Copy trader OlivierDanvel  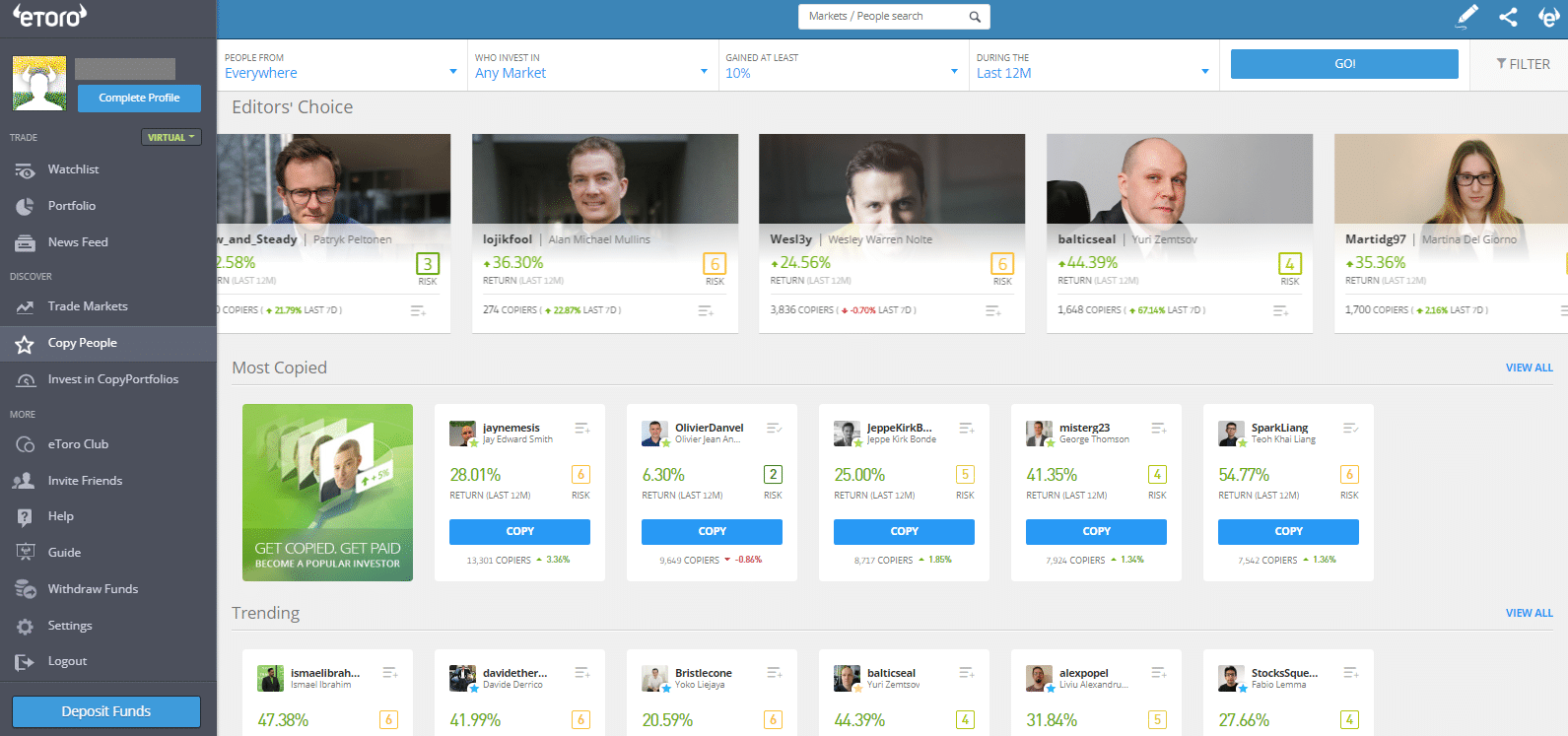712,532
